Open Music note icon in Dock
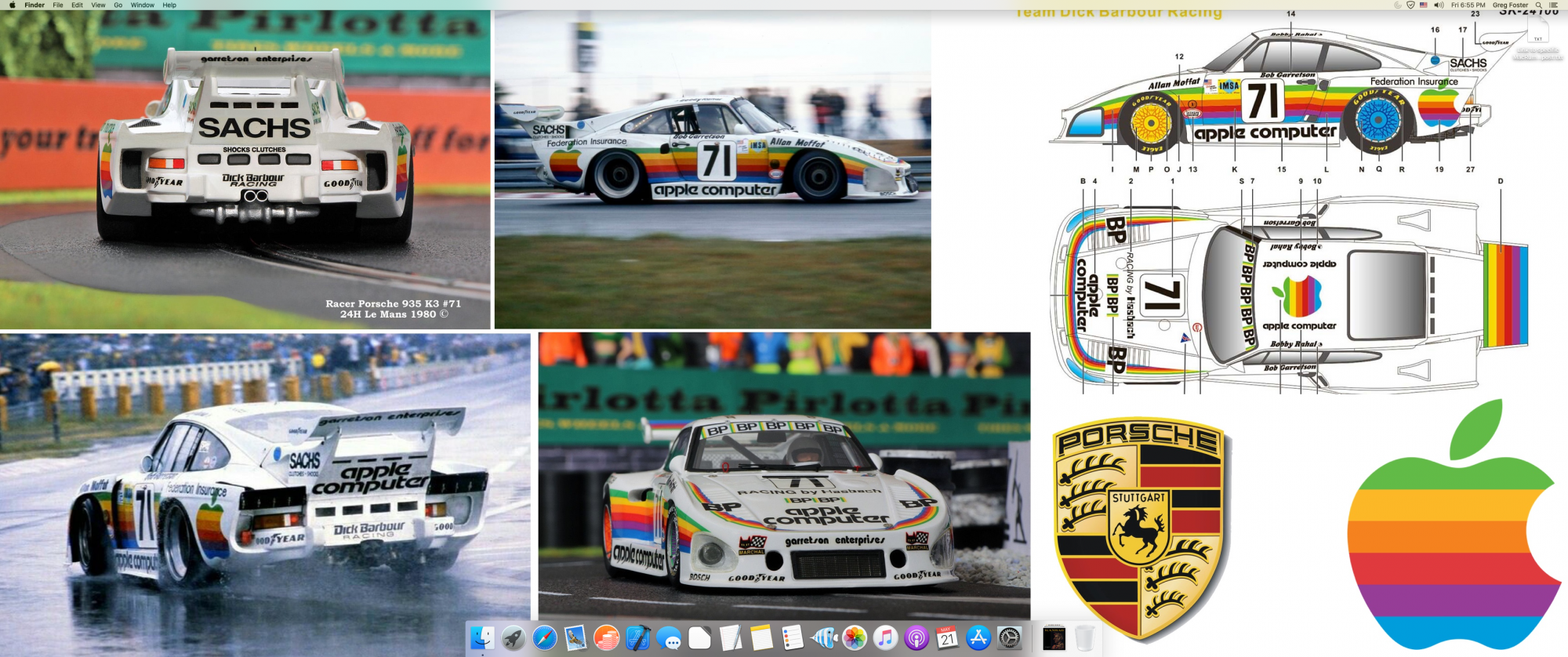This screenshot has width=1568, height=657. (886, 637)
